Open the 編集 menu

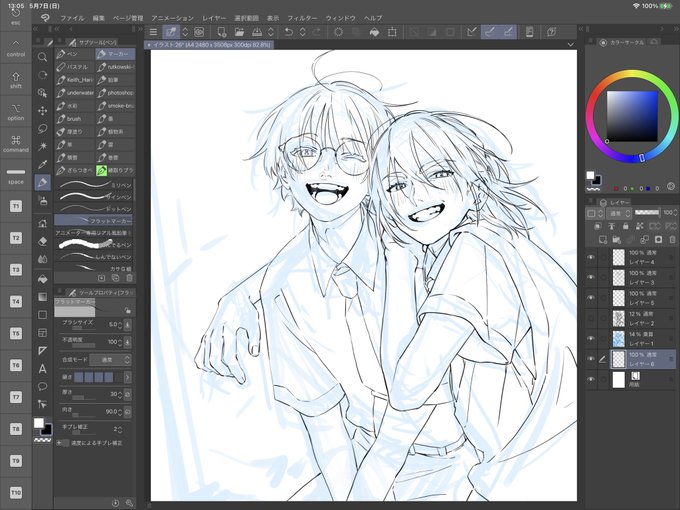(98, 18)
